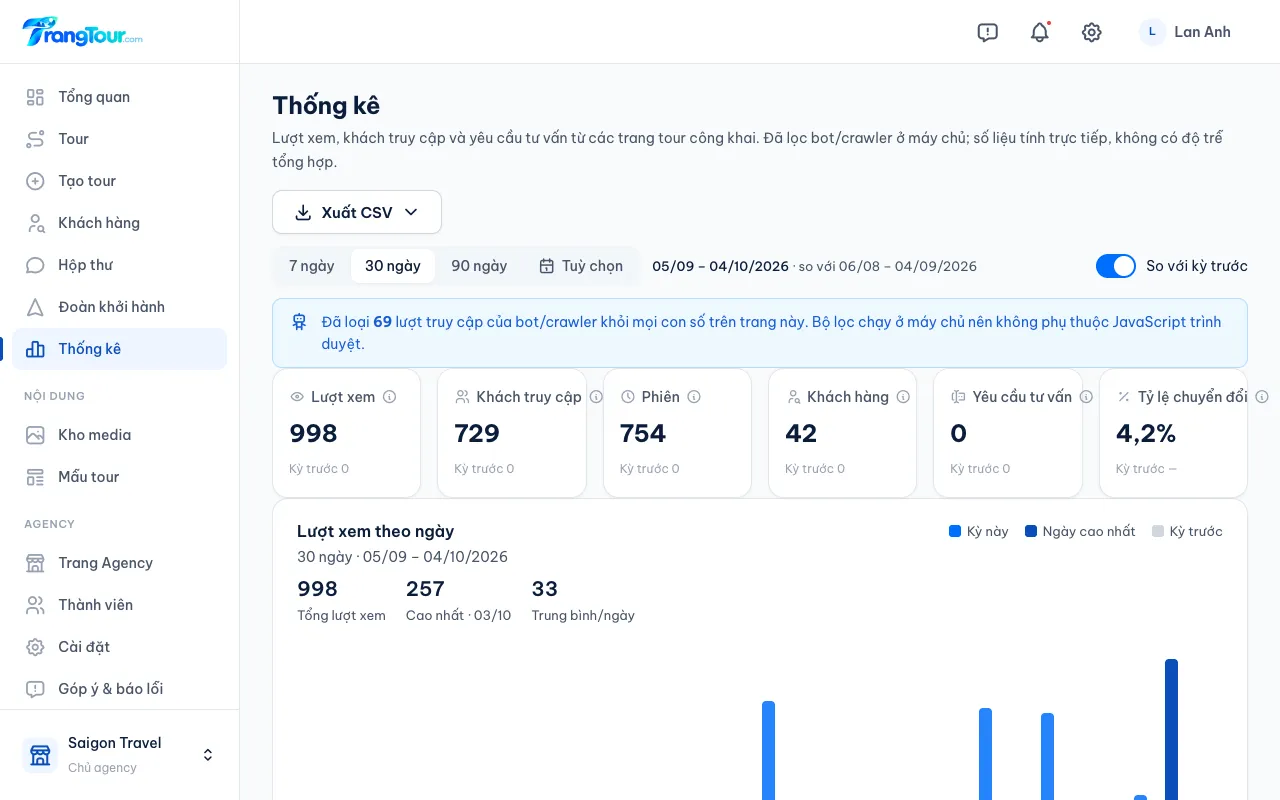Click the Kỳ này legend swatch
Viewport: 1280px width, 800px height.
(x=955, y=531)
